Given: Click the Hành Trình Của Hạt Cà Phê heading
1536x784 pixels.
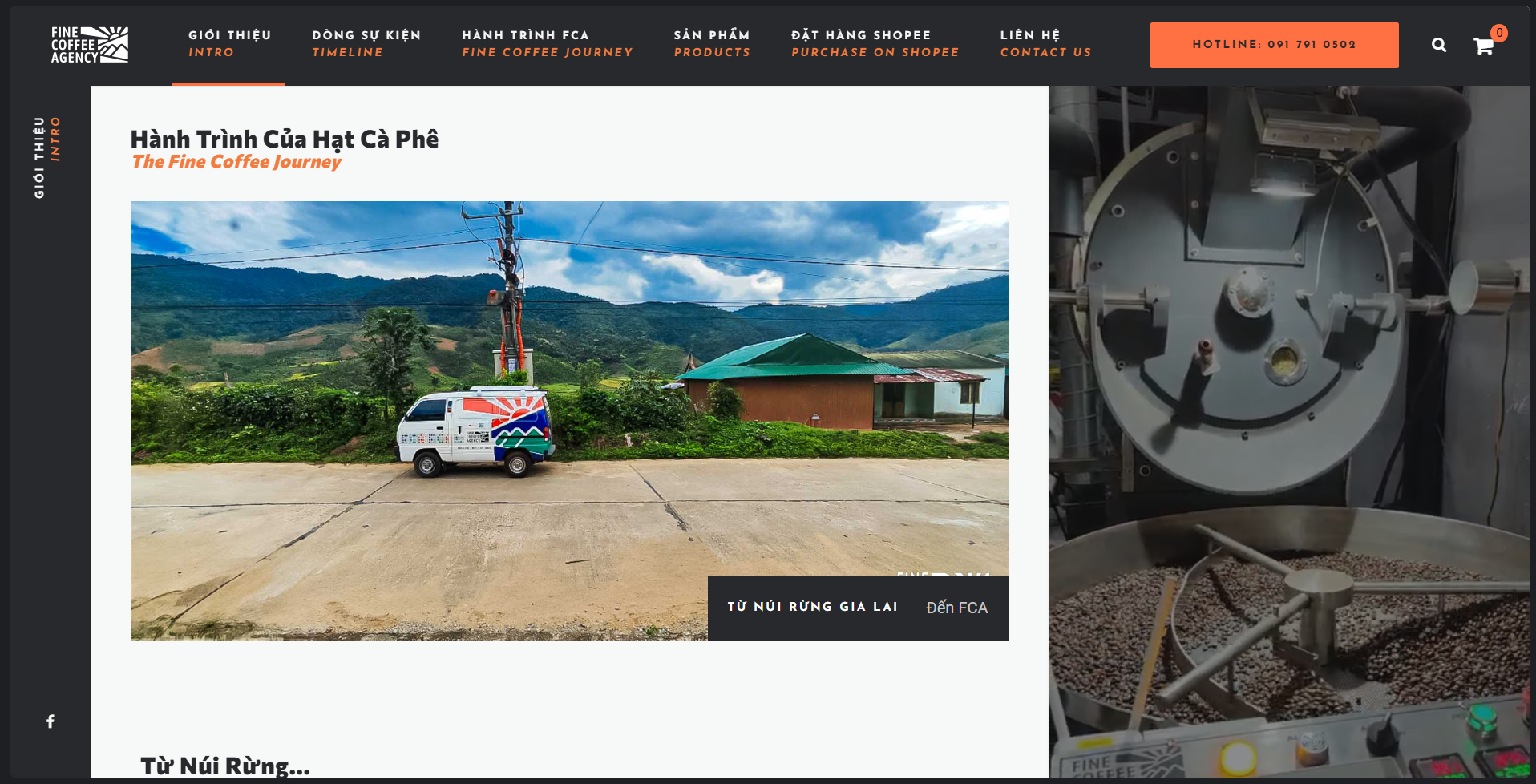Looking at the screenshot, I should coord(285,139).
